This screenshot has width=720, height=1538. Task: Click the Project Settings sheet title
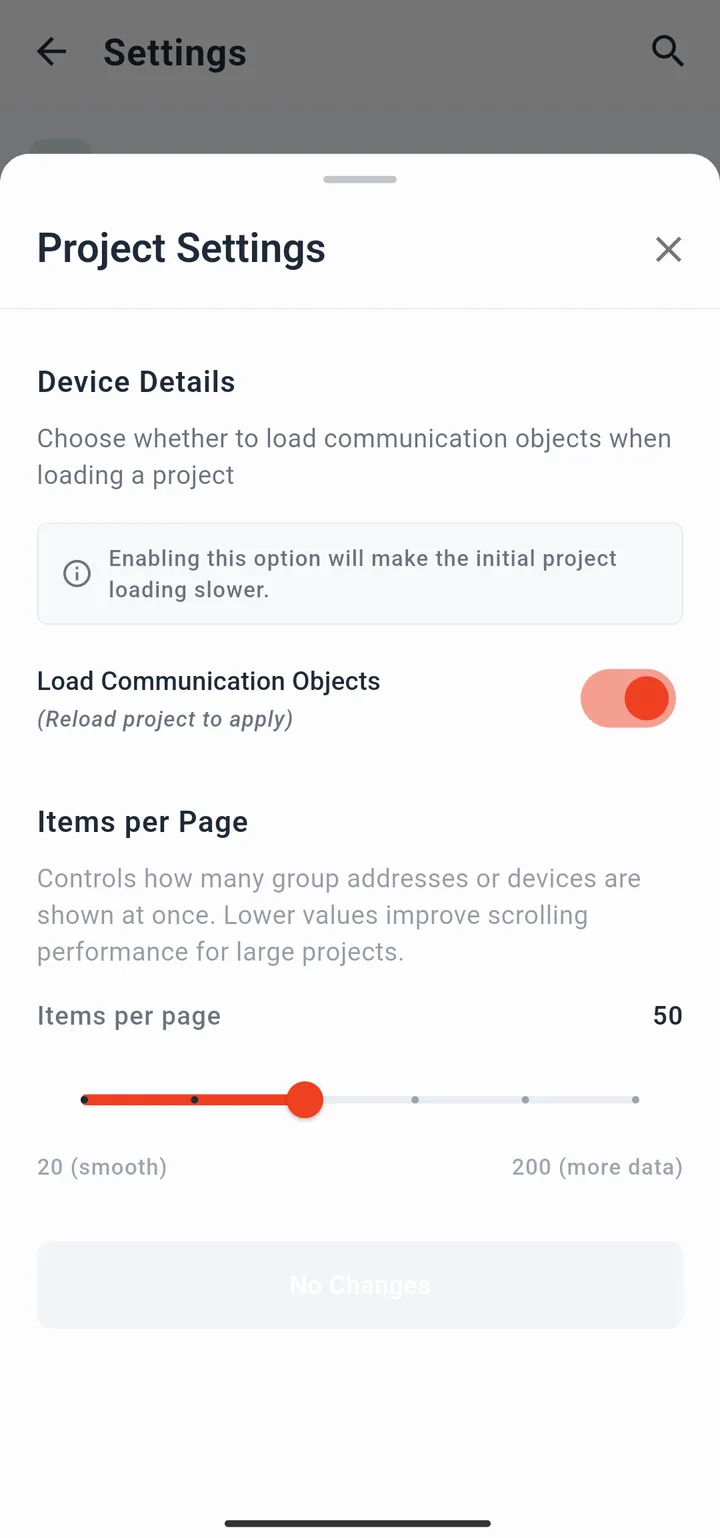coord(181,248)
